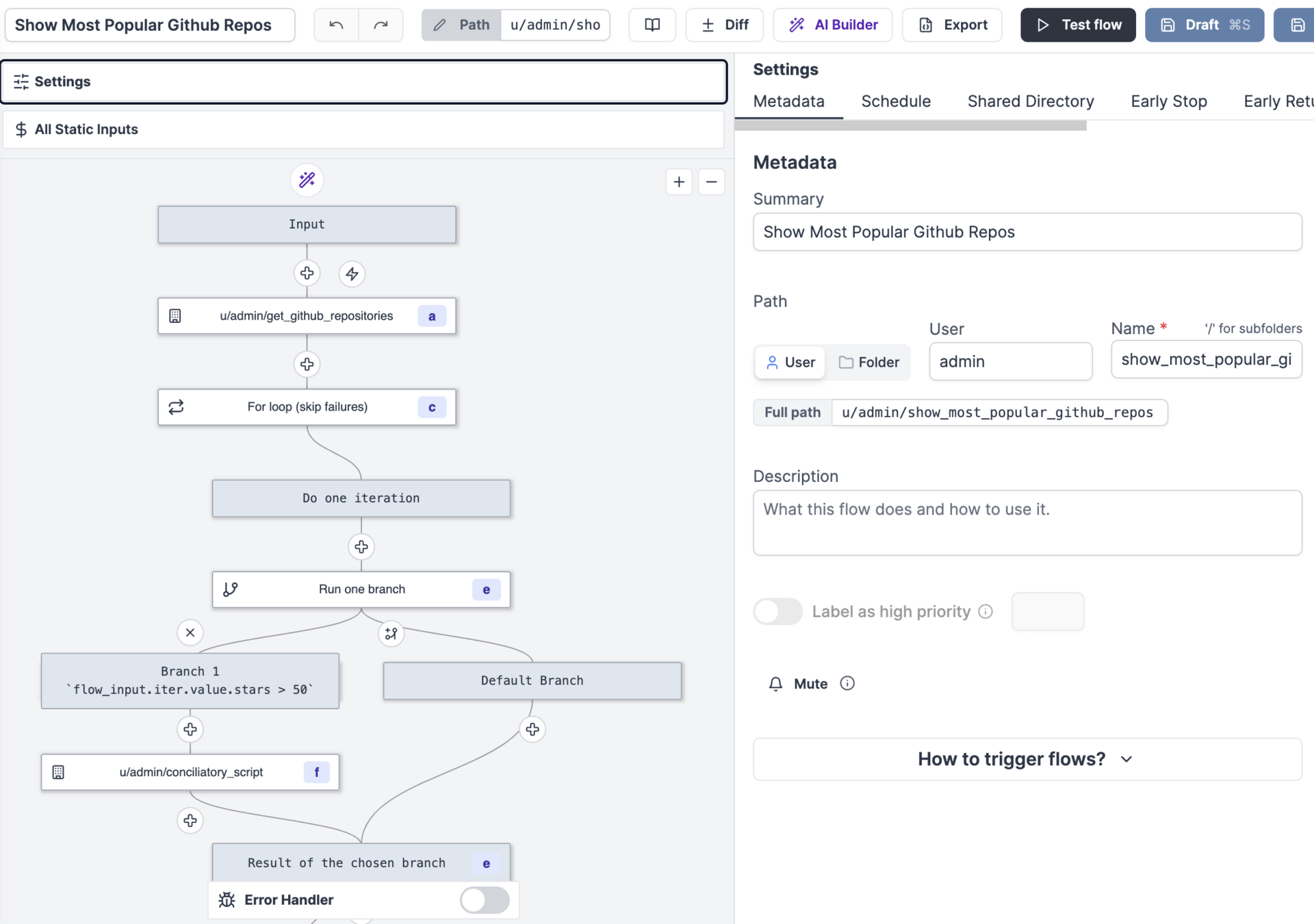Click the lightning trigger icon below Input
This screenshot has height=924, width=1314.
pos(352,274)
